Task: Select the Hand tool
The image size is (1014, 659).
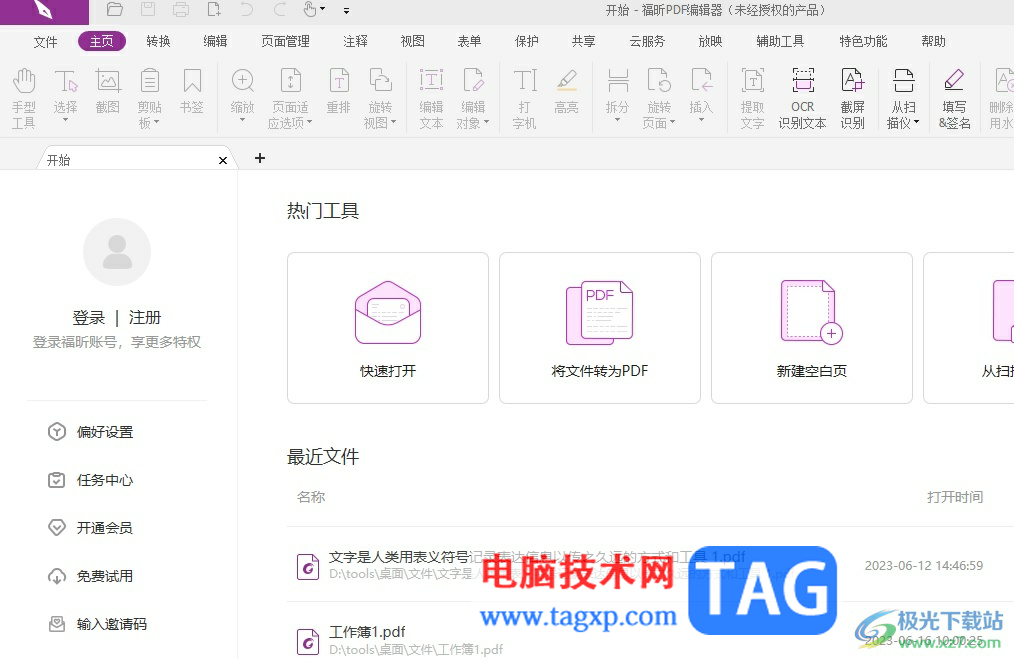Action: [x=24, y=98]
